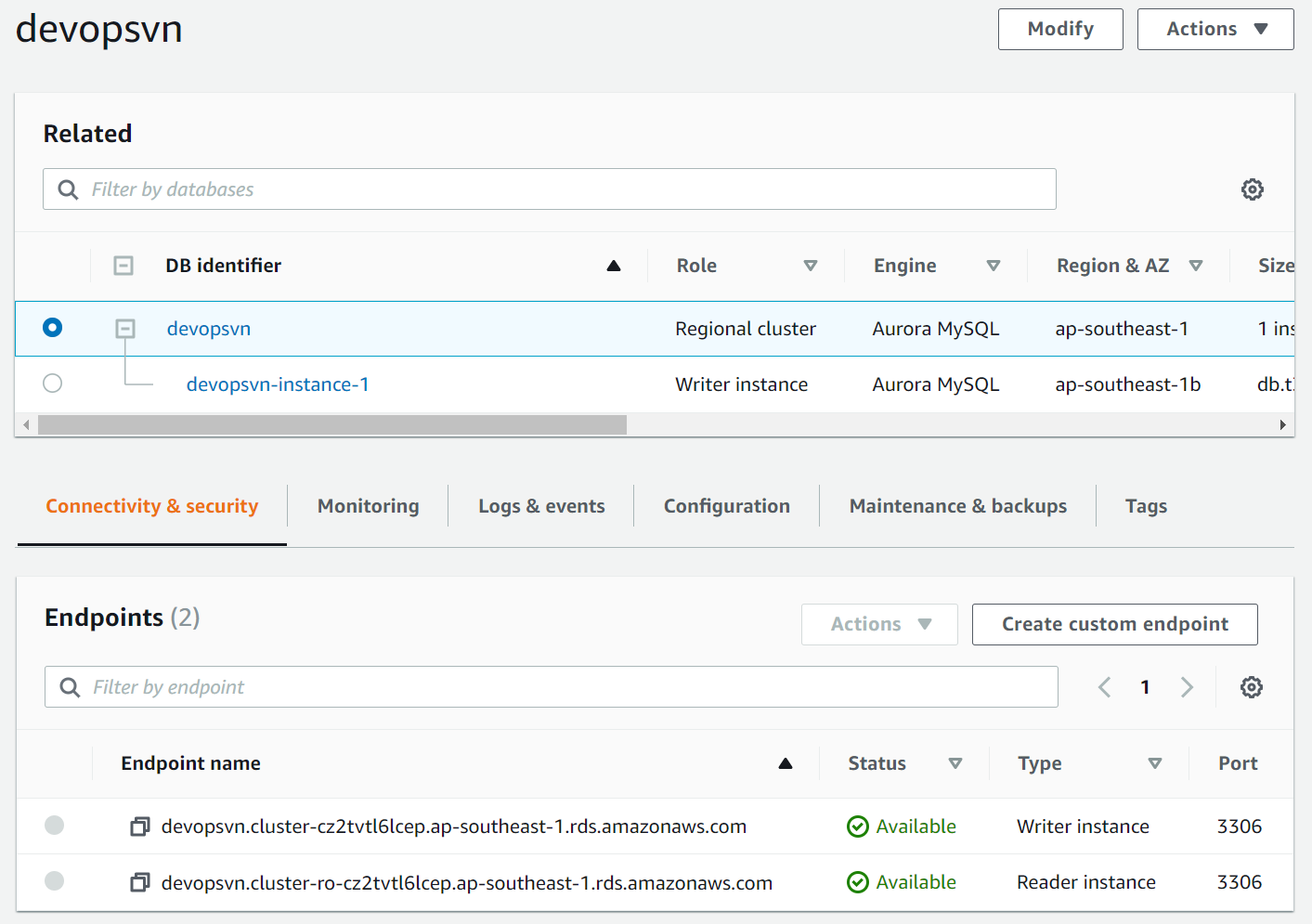The width and height of the screenshot is (1312, 924).
Task: Select the devopsvn regional cluster radio button
Action: (x=53, y=328)
